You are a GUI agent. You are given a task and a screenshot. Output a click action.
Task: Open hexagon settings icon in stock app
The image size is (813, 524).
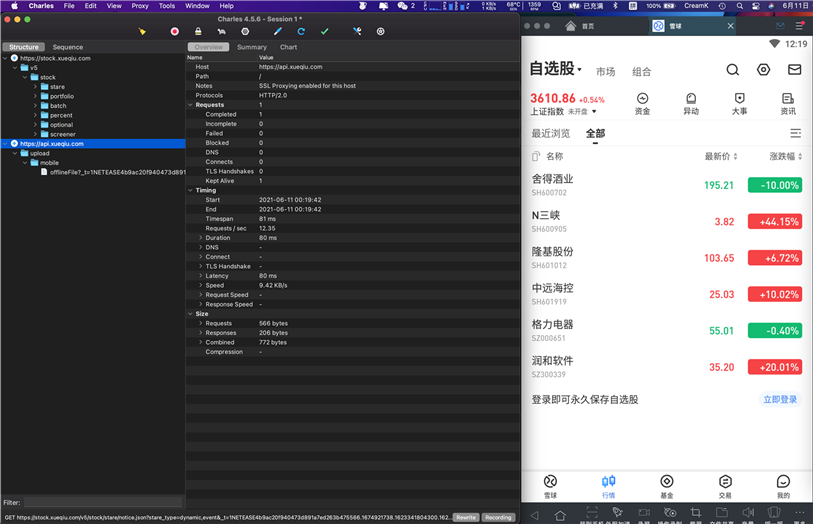pos(763,69)
